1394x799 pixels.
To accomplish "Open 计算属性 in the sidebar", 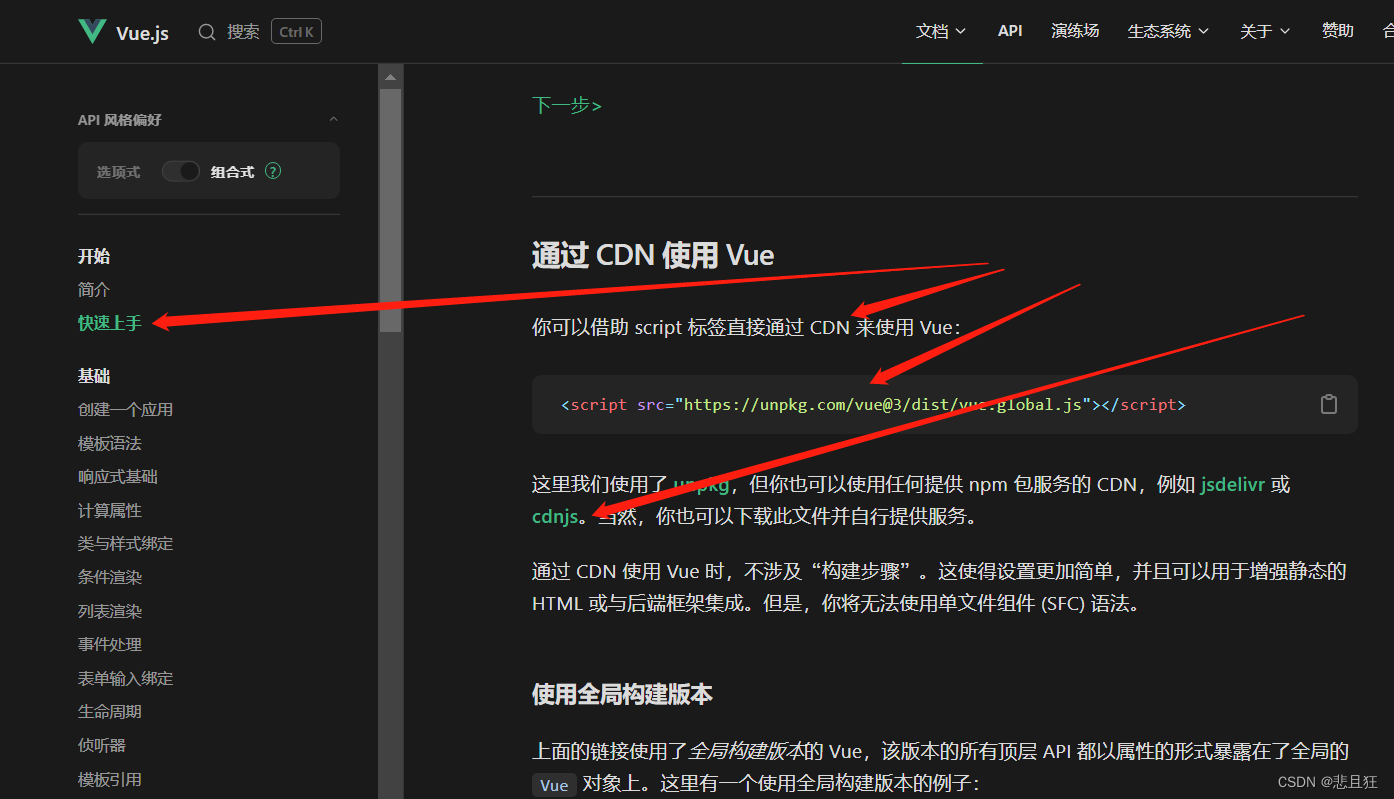I will click(110, 511).
